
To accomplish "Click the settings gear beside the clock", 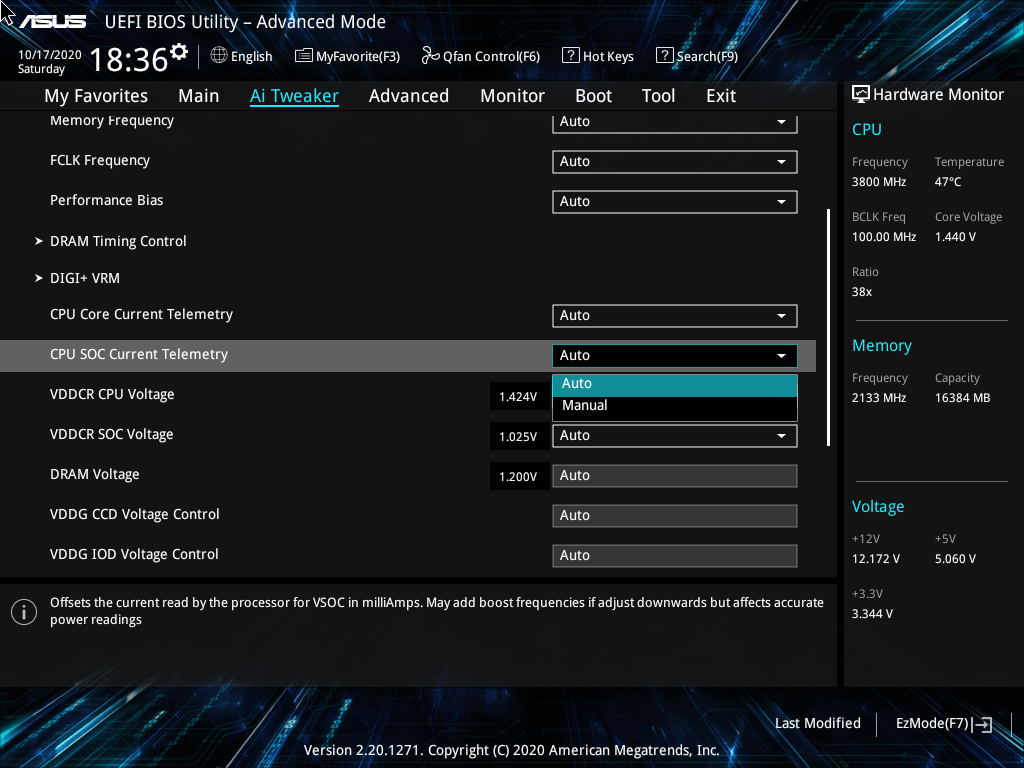I will point(179,51).
